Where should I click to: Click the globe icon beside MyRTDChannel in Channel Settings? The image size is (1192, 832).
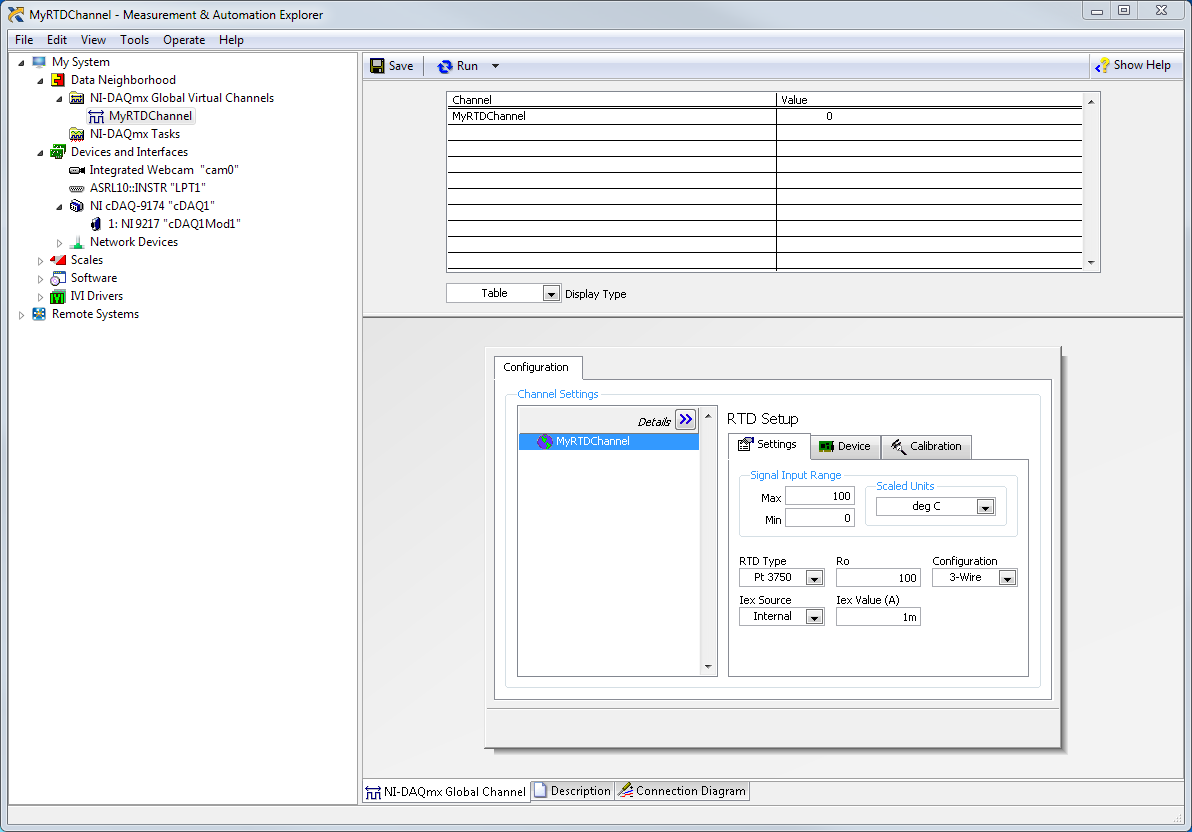pyautogui.click(x=544, y=442)
